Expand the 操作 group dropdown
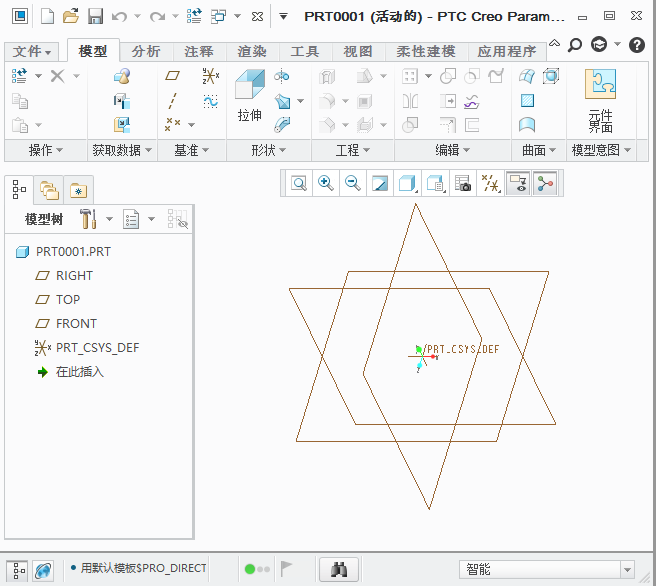The width and height of the screenshot is (656, 586). (46, 150)
